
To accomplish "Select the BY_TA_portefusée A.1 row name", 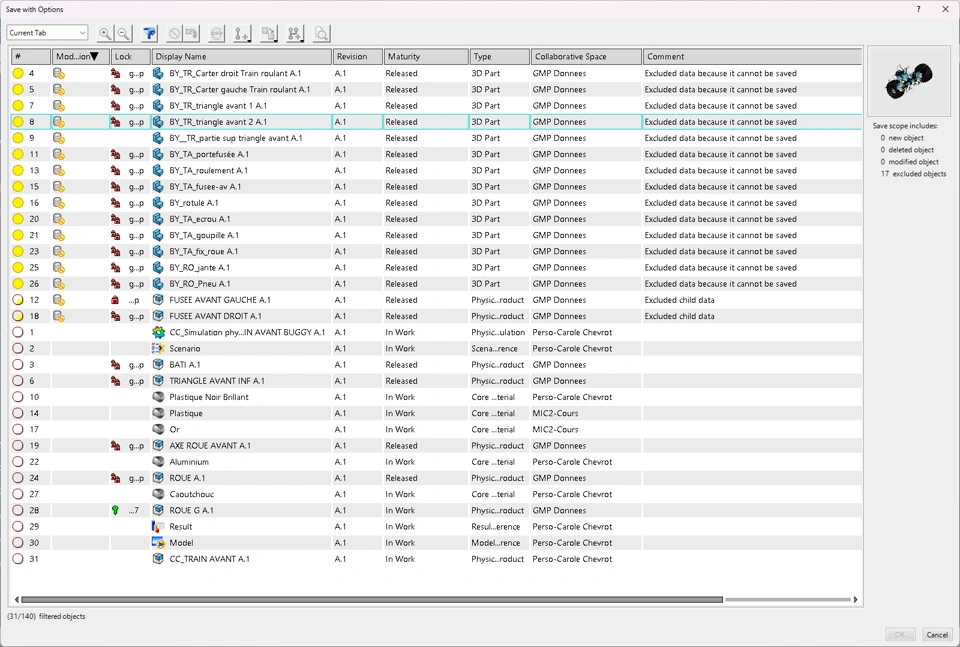I will click(209, 154).
